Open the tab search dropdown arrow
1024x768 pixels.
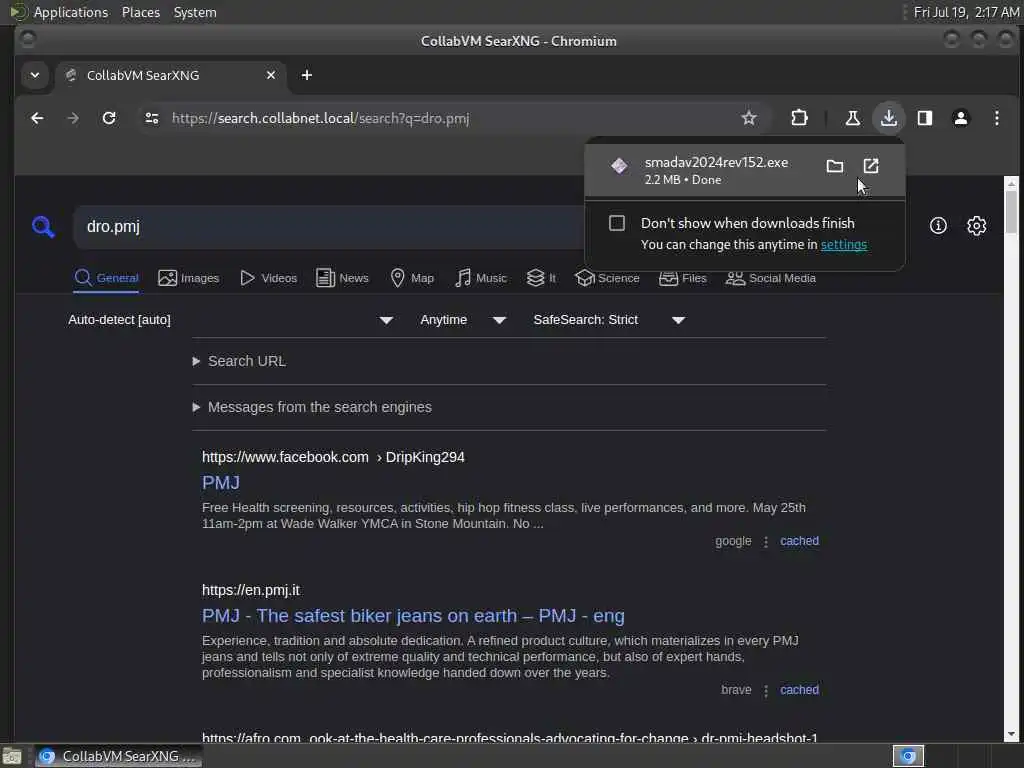[x=35, y=75]
